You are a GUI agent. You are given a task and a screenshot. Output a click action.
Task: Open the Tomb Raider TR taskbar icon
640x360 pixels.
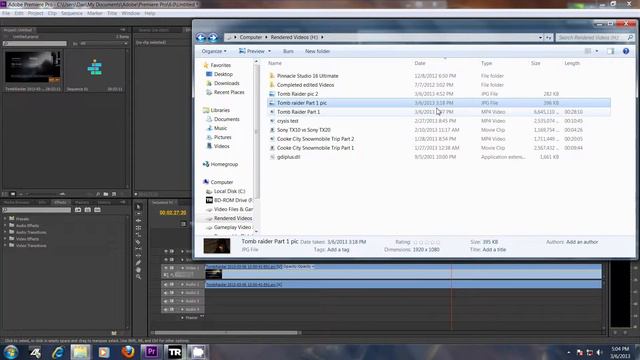click(175, 351)
